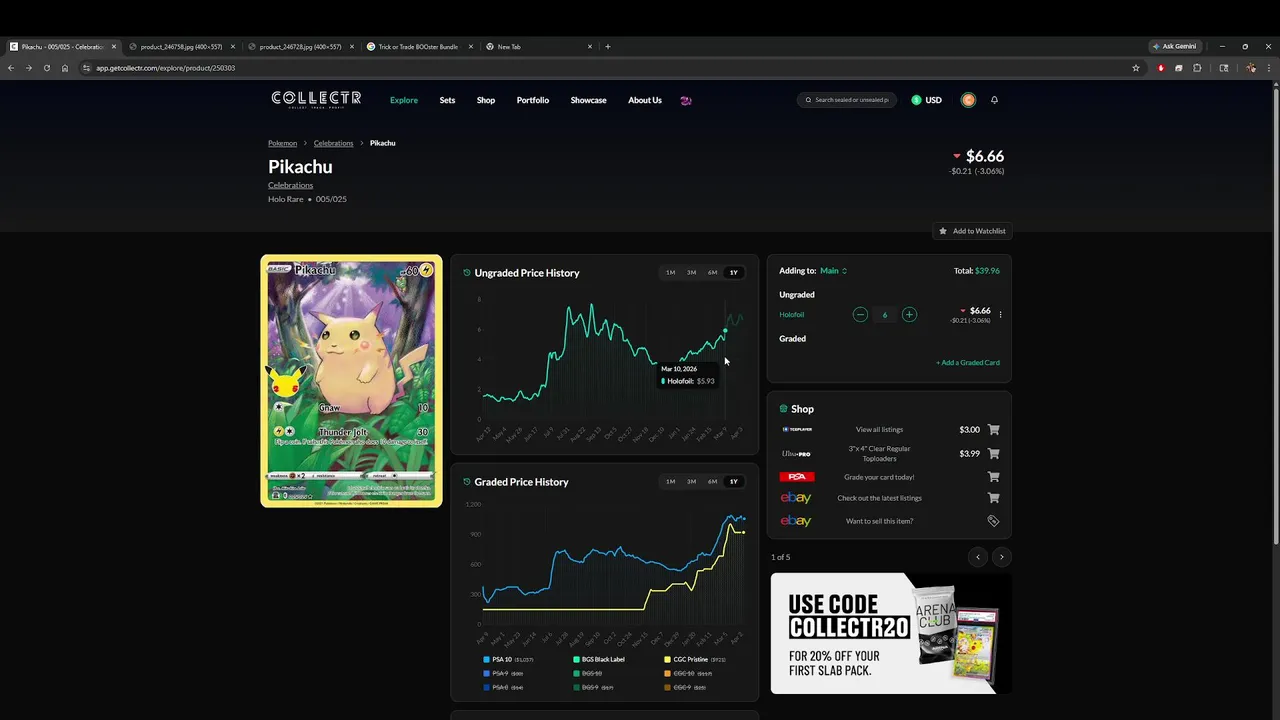
Task: Switch to the Trick or Trade BOOster Bundle tab
Action: pyautogui.click(x=418, y=46)
